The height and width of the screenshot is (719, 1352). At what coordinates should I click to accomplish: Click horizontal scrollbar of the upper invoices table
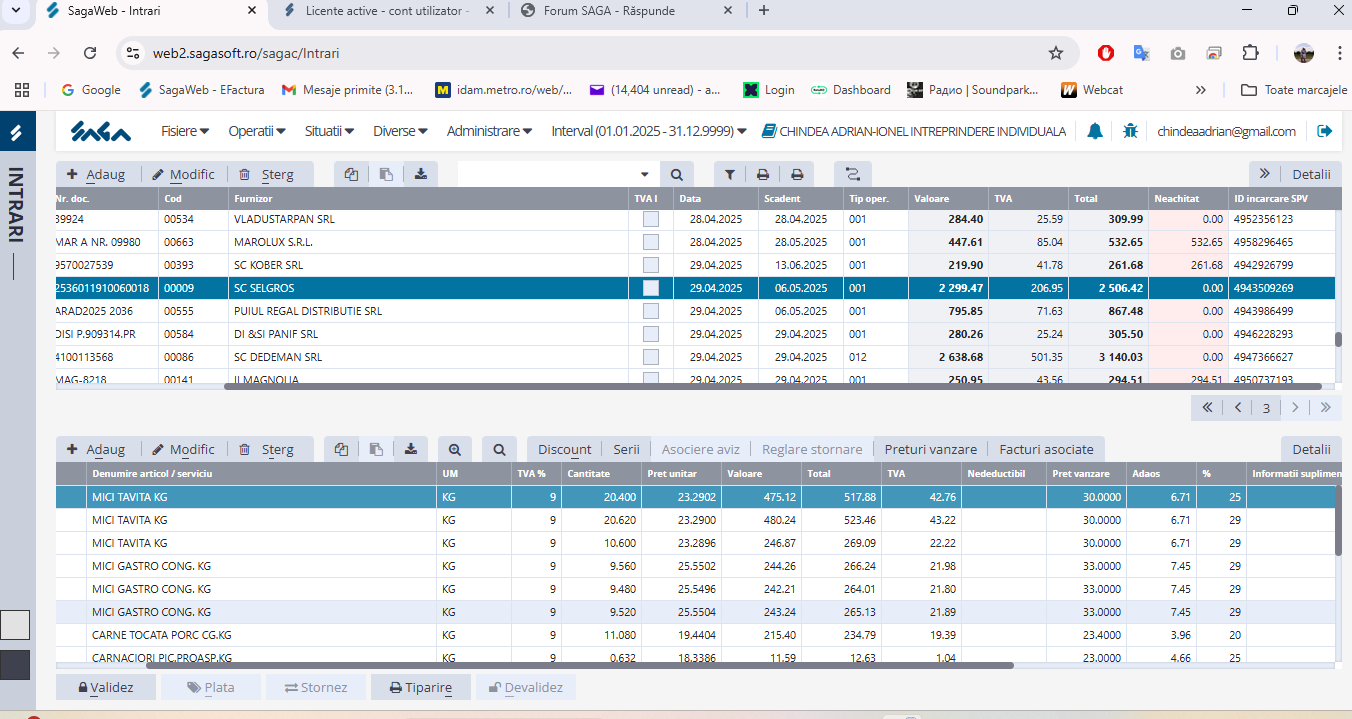772,386
